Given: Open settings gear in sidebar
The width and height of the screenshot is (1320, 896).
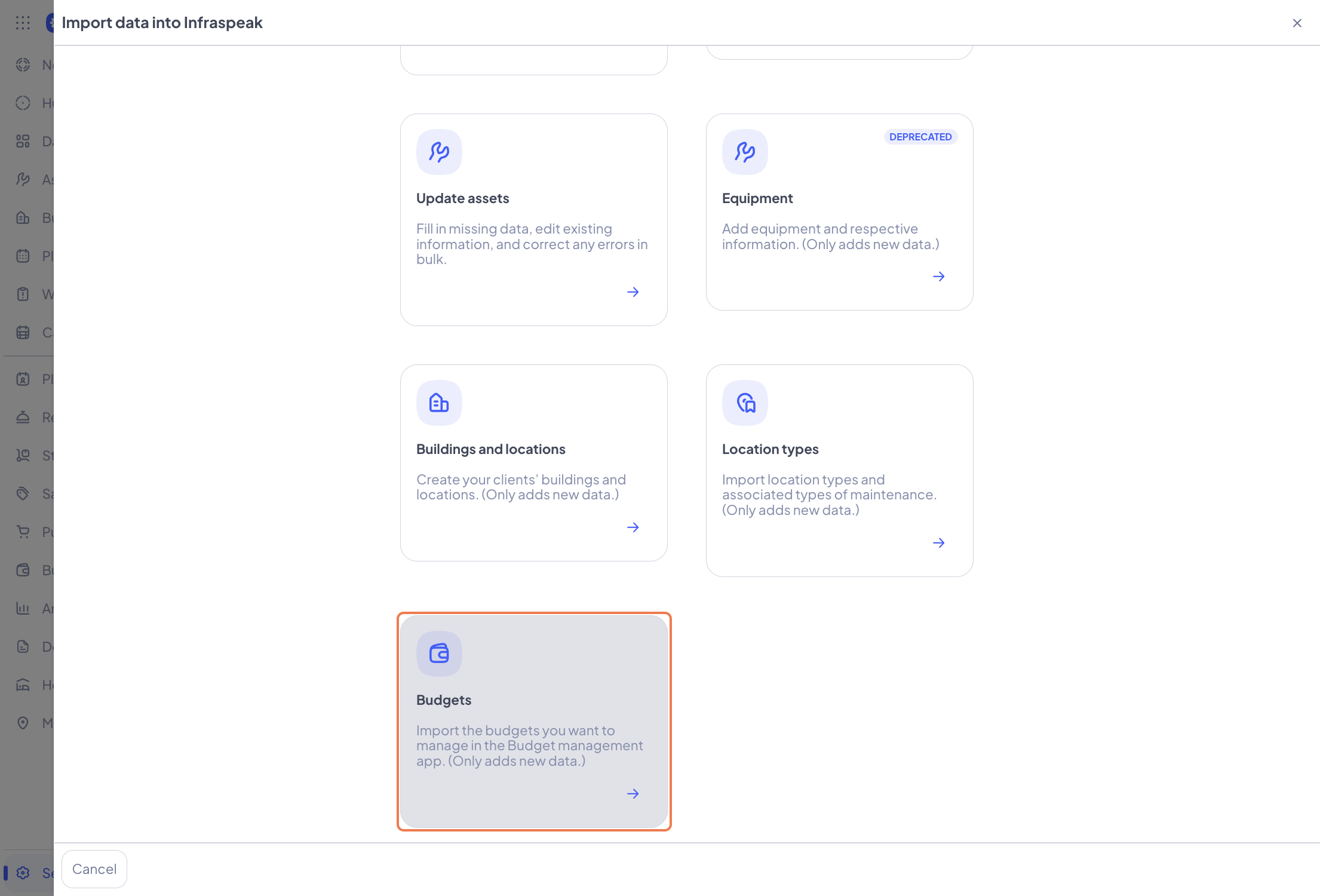Looking at the screenshot, I should 23,873.
